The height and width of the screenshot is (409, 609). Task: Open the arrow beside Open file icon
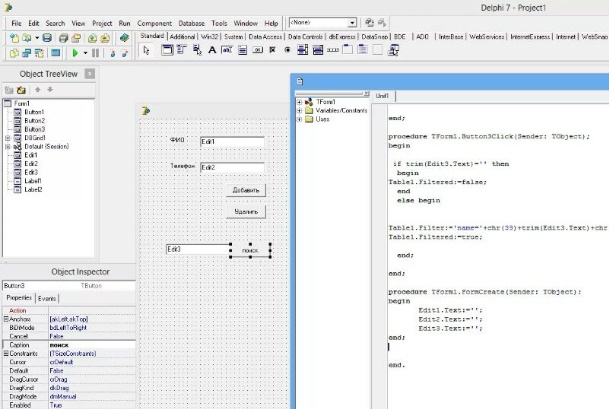click(37, 38)
